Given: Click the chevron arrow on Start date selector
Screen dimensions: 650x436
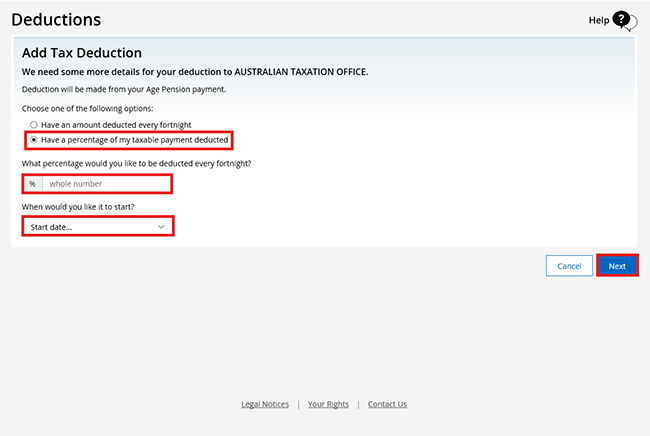Looking at the screenshot, I should tap(162, 227).
